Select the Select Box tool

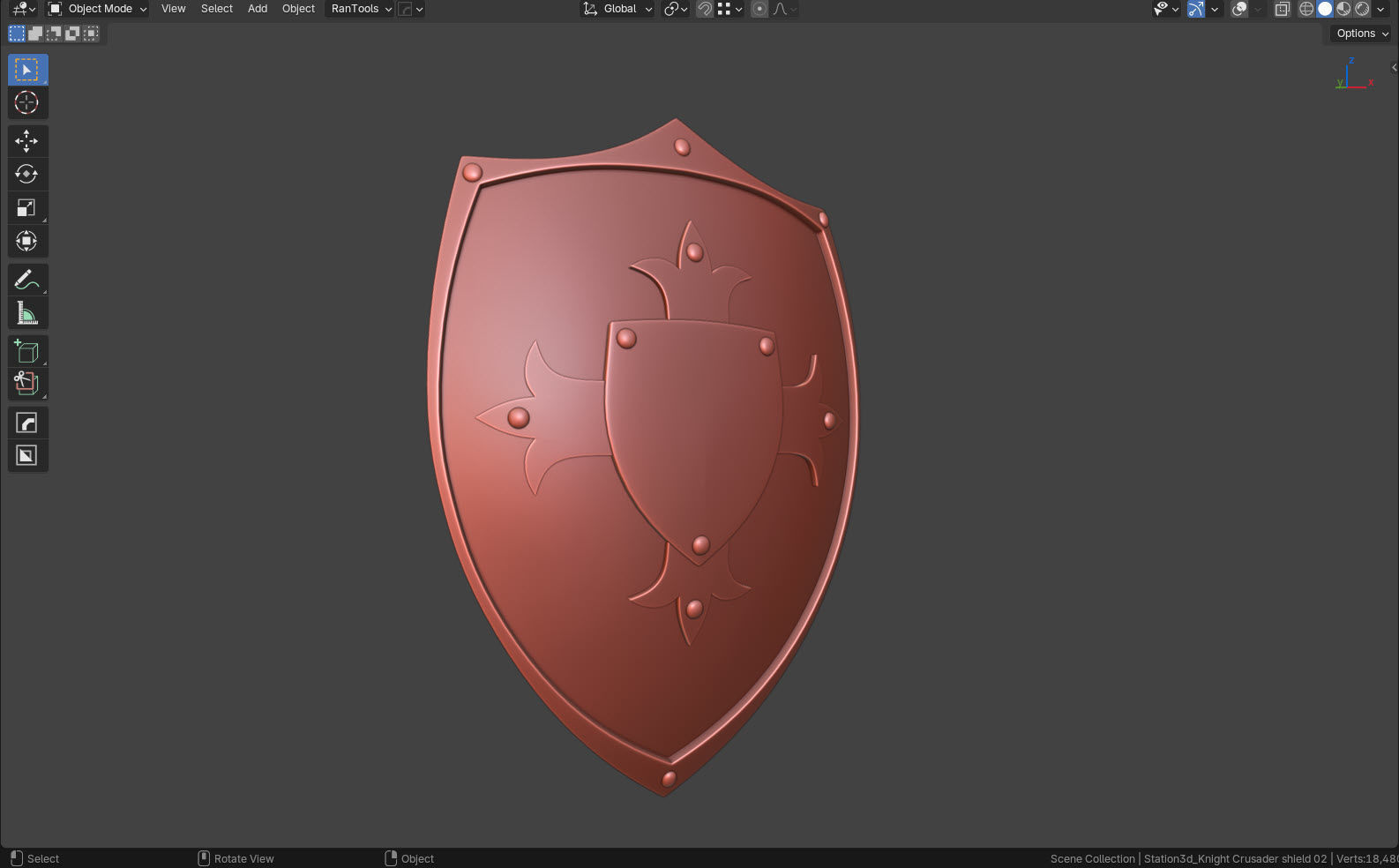[x=27, y=70]
